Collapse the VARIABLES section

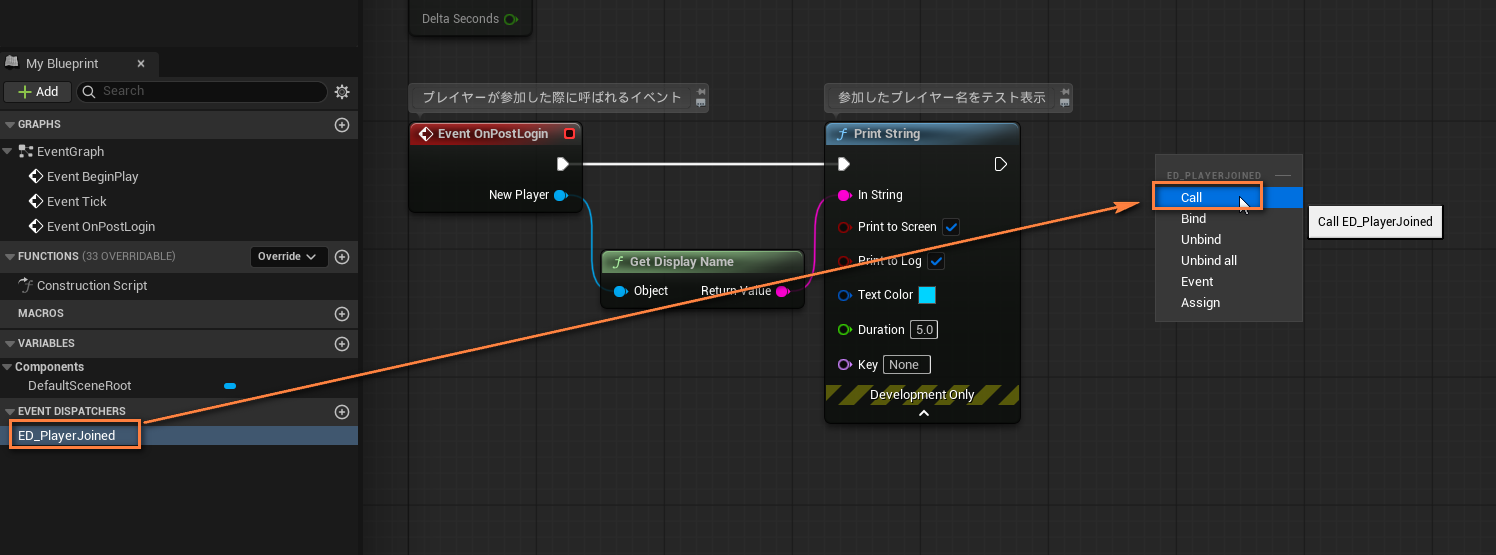pos(10,343)
